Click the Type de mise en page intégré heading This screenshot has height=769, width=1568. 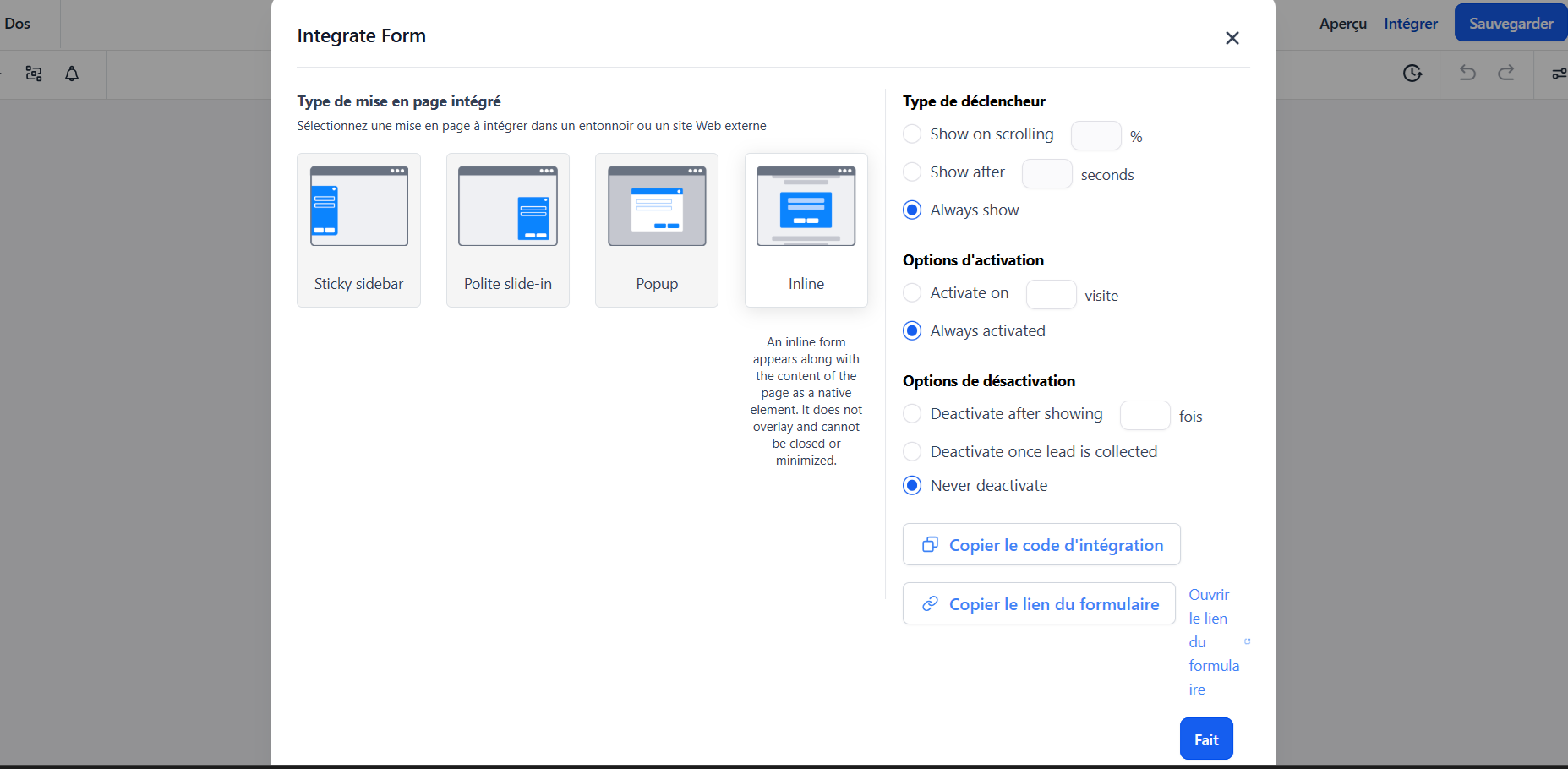(399, 101)
